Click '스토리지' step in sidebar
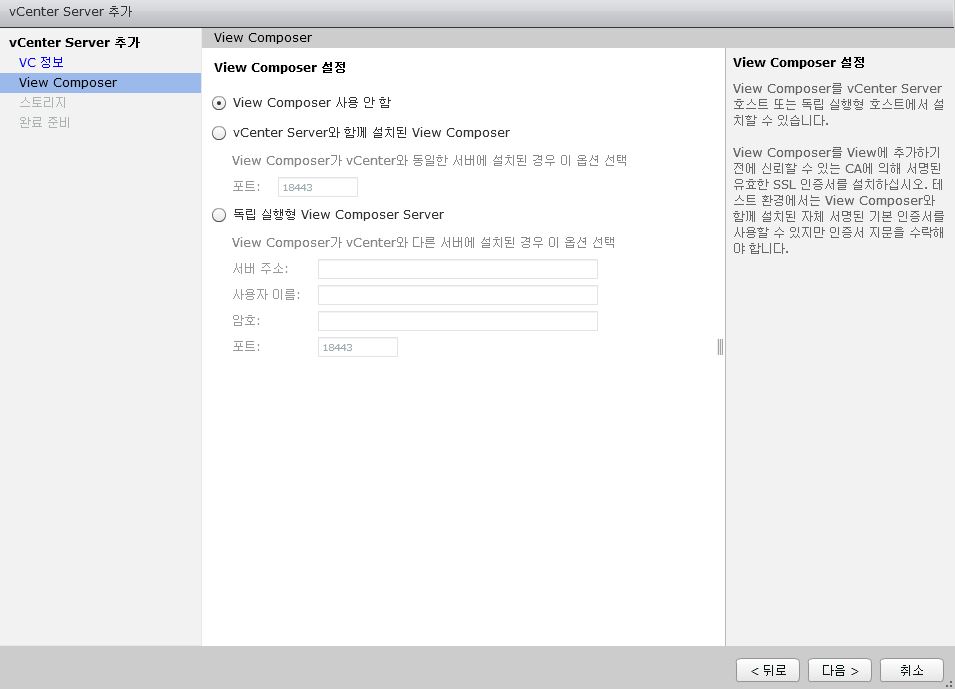This screenshot has width=955, height=689. (43, 102)
